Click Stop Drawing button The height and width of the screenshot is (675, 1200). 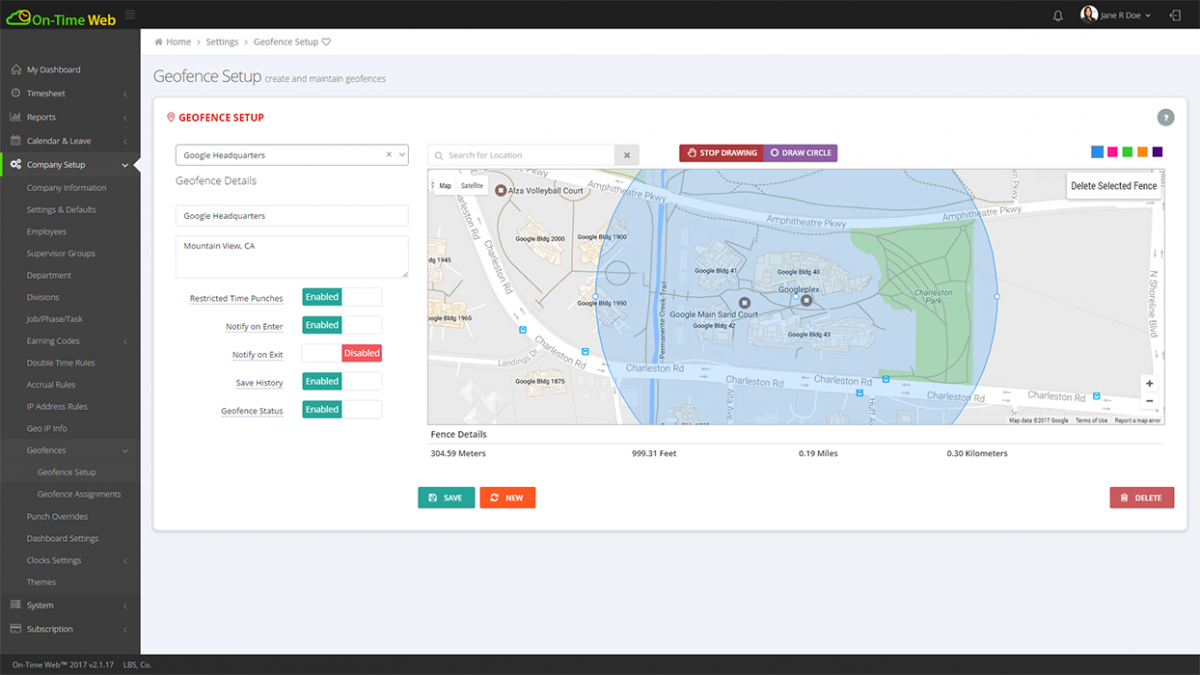[721, 153]
